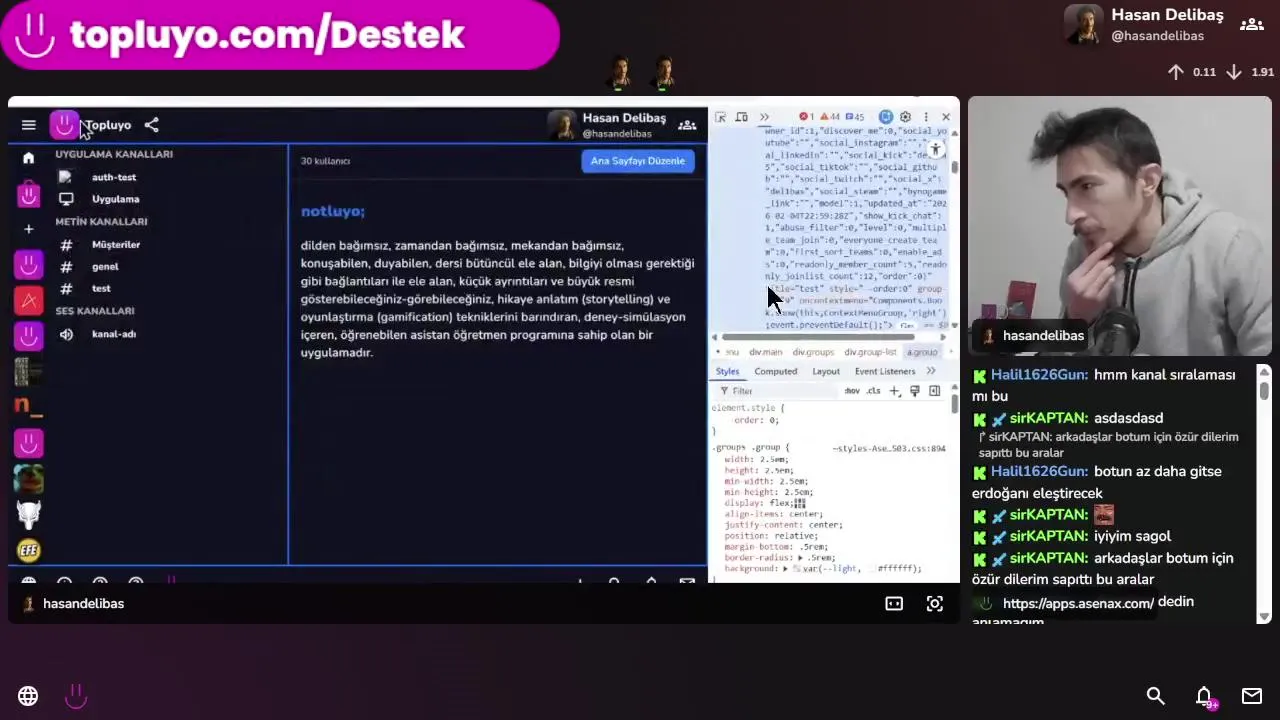Click the blue issues count badge
The width and height of the screenshot is (1280, 720).
point(854,117)
